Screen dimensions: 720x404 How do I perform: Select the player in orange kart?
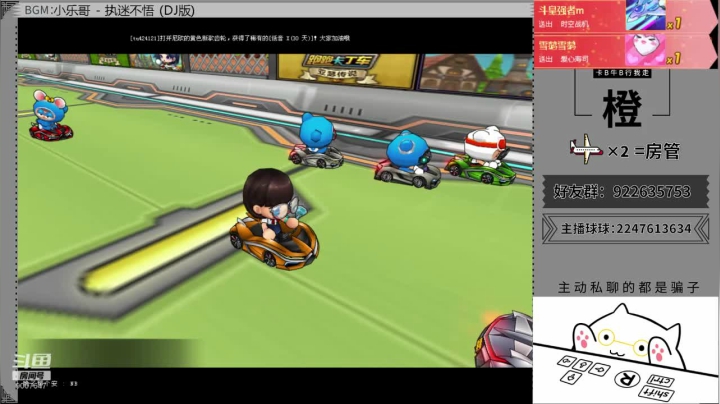[274, 219]
